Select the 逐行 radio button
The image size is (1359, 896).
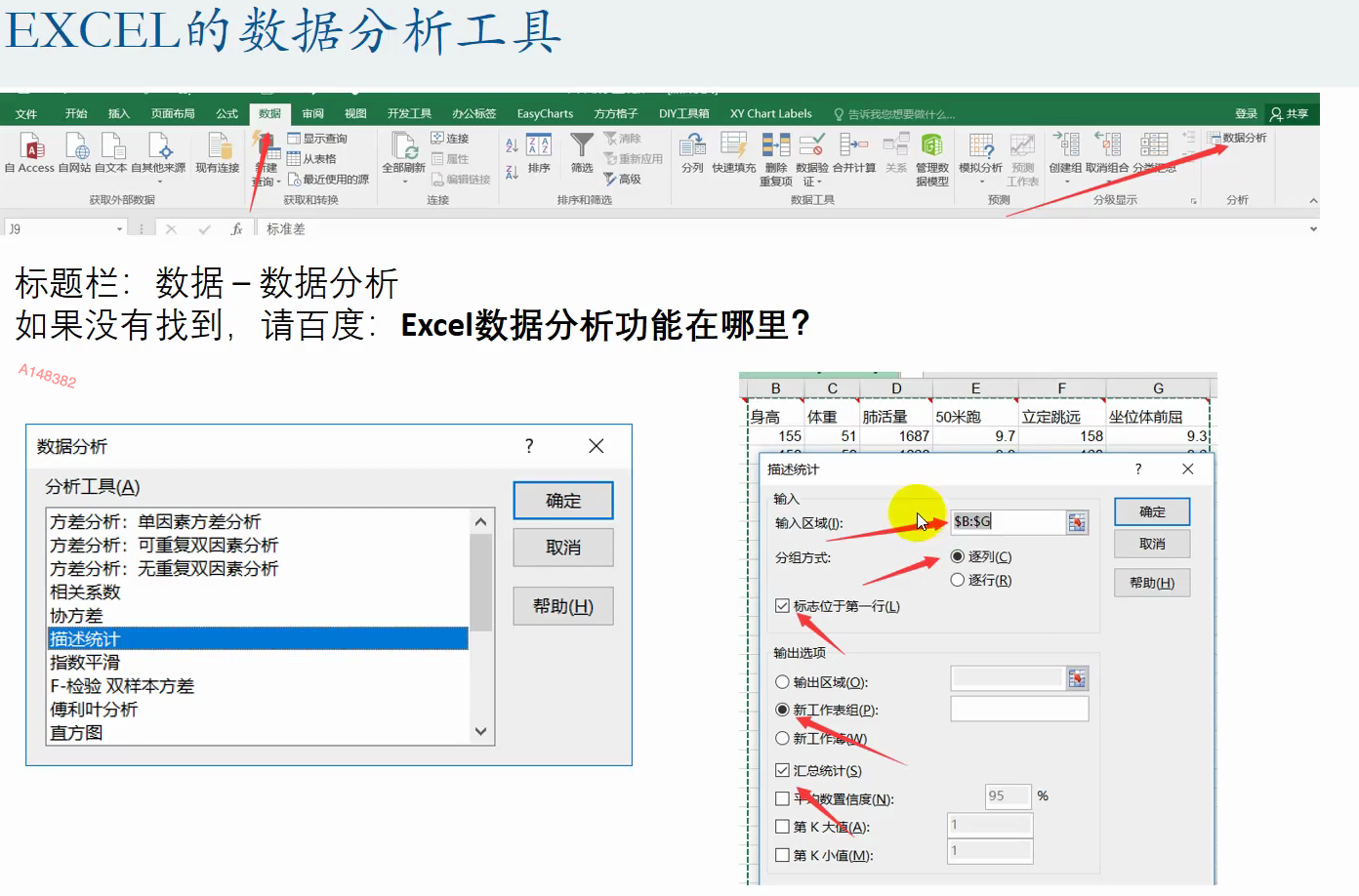coord(957,580)
